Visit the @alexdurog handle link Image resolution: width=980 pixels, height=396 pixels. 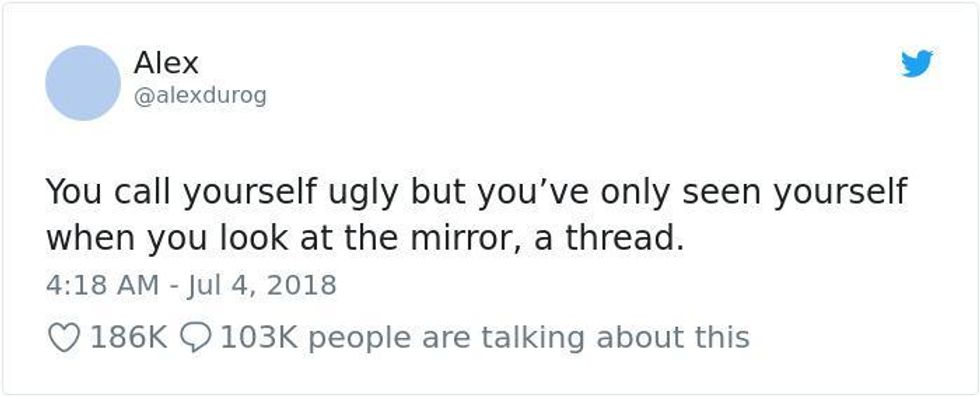coord(200,96)
